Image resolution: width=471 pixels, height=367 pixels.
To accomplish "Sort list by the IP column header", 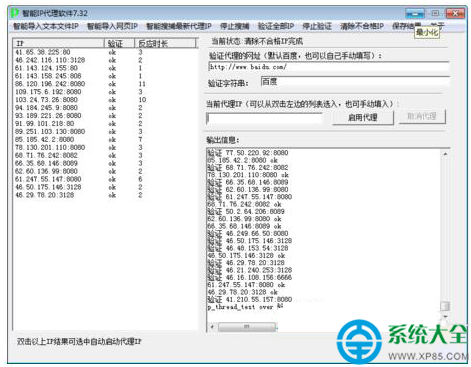I will (59, 43).
